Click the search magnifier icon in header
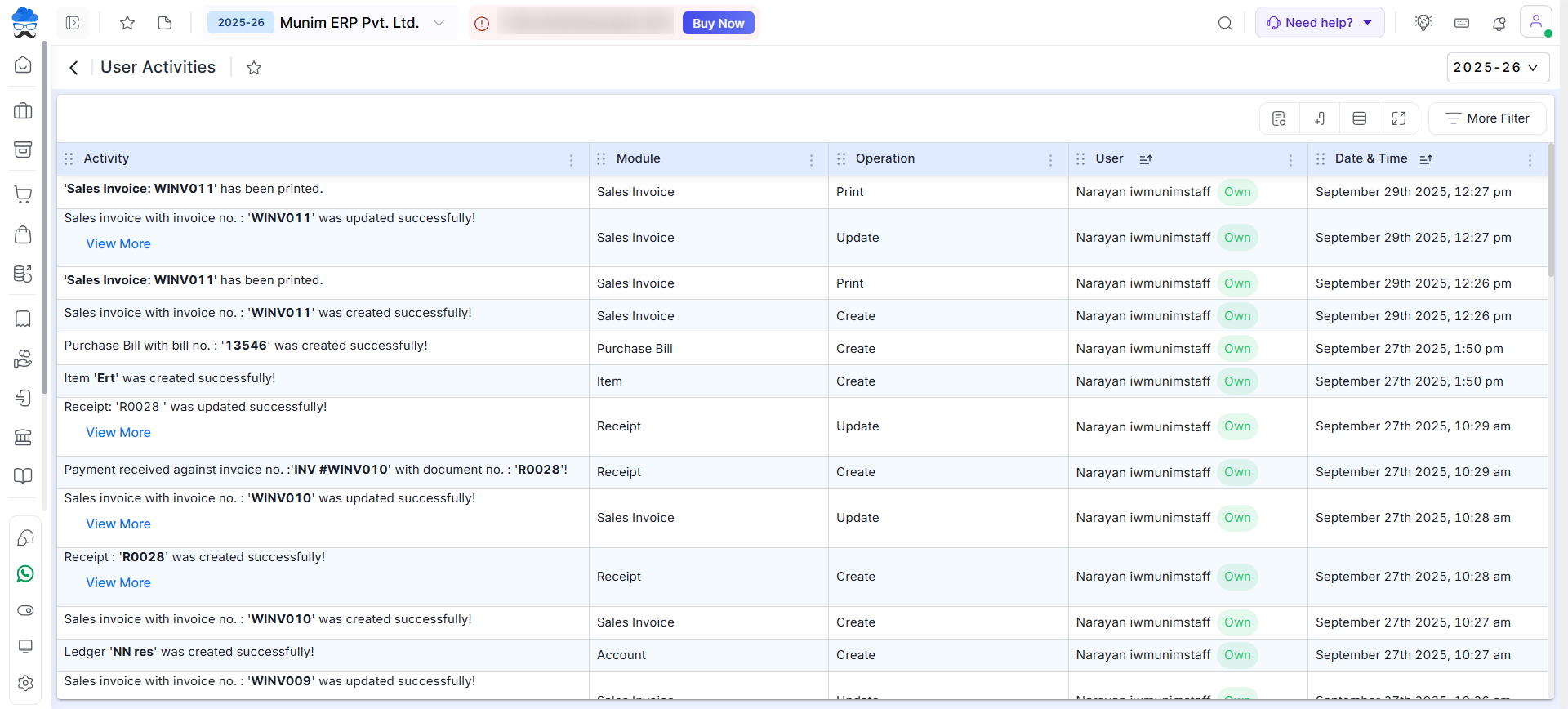1568x709 pixels. tap(1224, 24)
